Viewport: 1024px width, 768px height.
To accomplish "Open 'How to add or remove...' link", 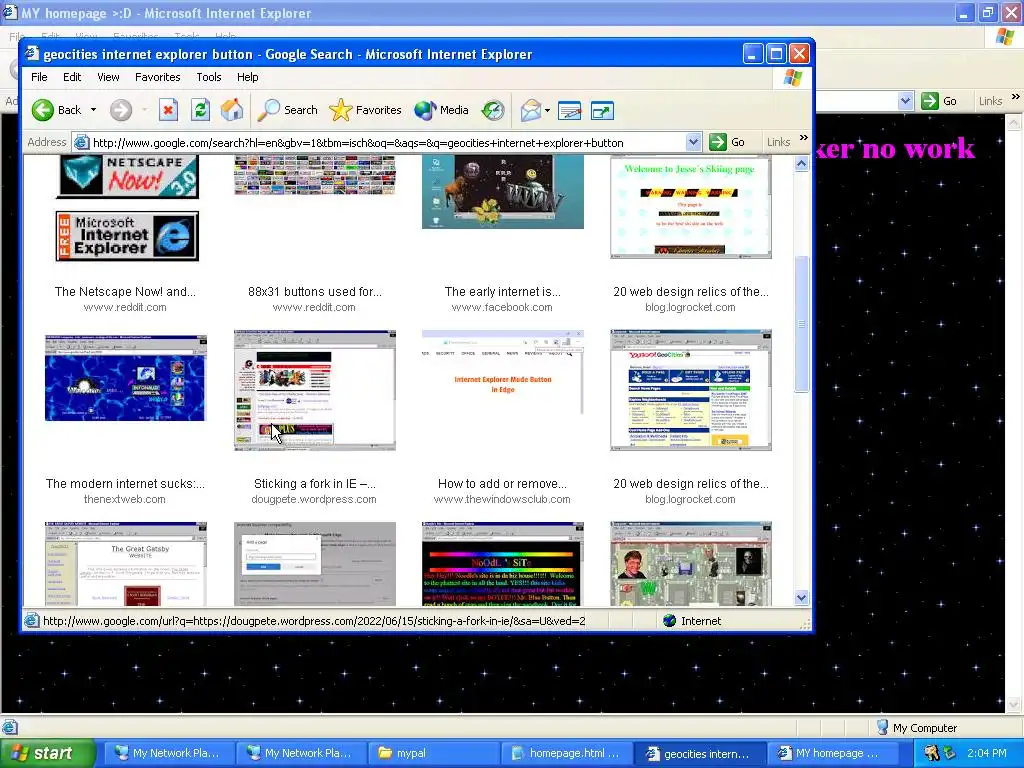I will click(x=502, y=484).
